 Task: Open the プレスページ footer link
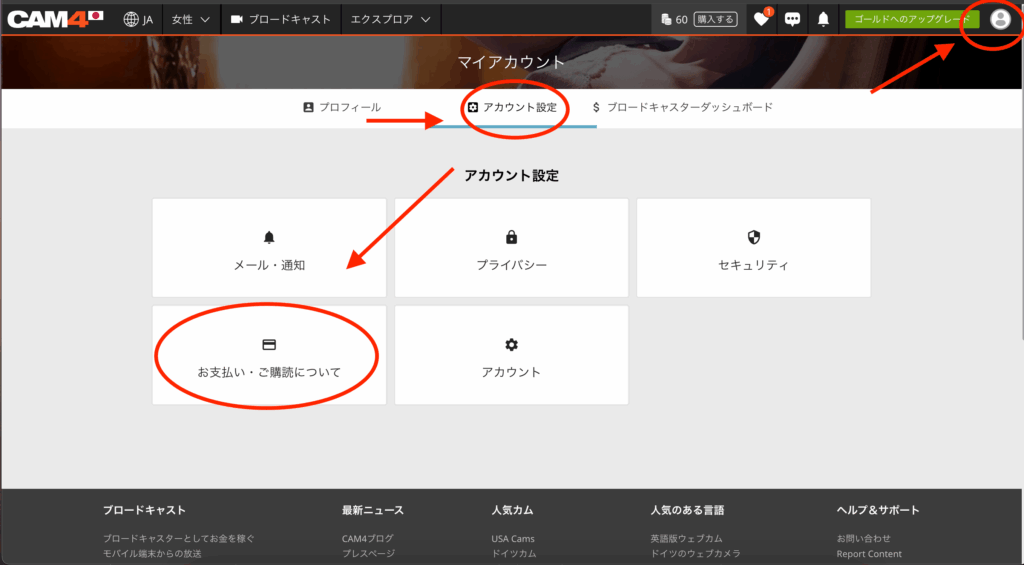[368, 554]
